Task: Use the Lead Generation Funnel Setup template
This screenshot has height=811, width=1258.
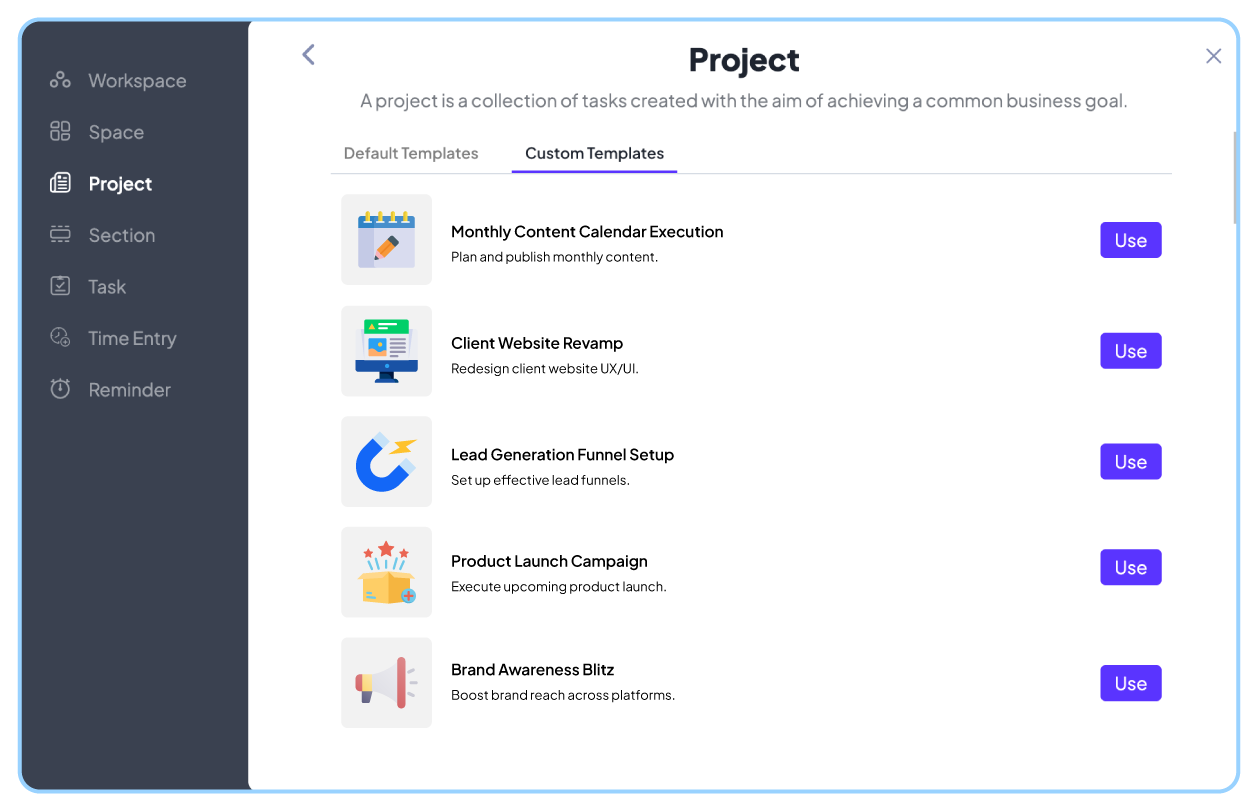Action: (x=1131, y=462)
